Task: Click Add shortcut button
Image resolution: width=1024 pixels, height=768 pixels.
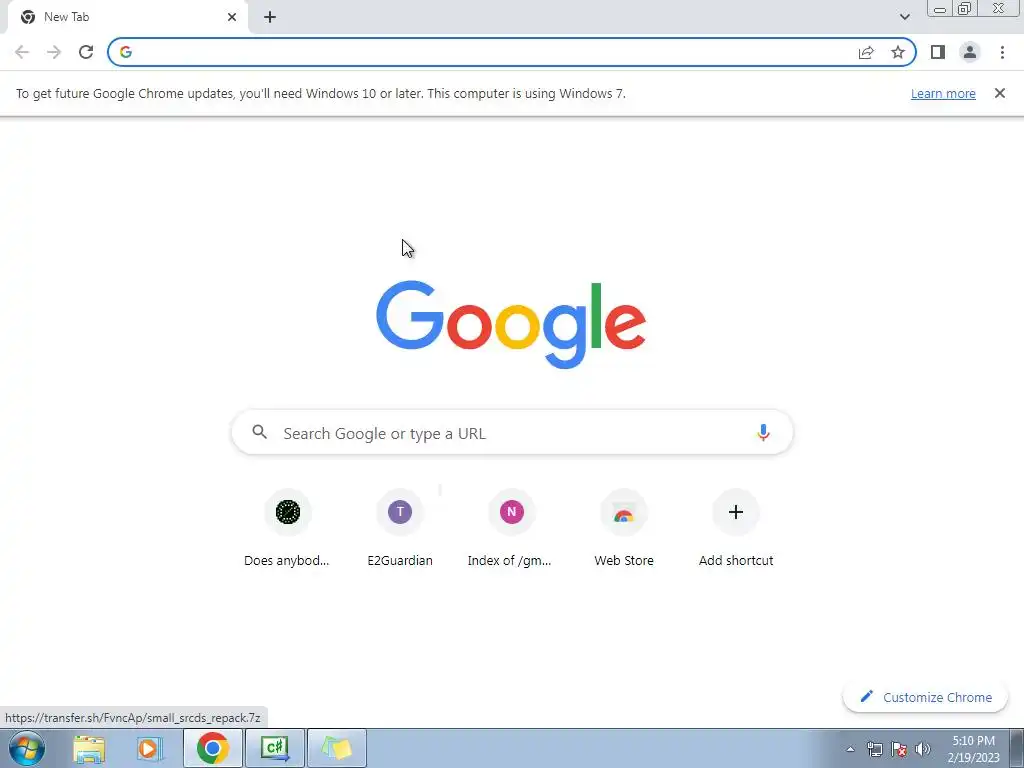Action: coord(736,529)
